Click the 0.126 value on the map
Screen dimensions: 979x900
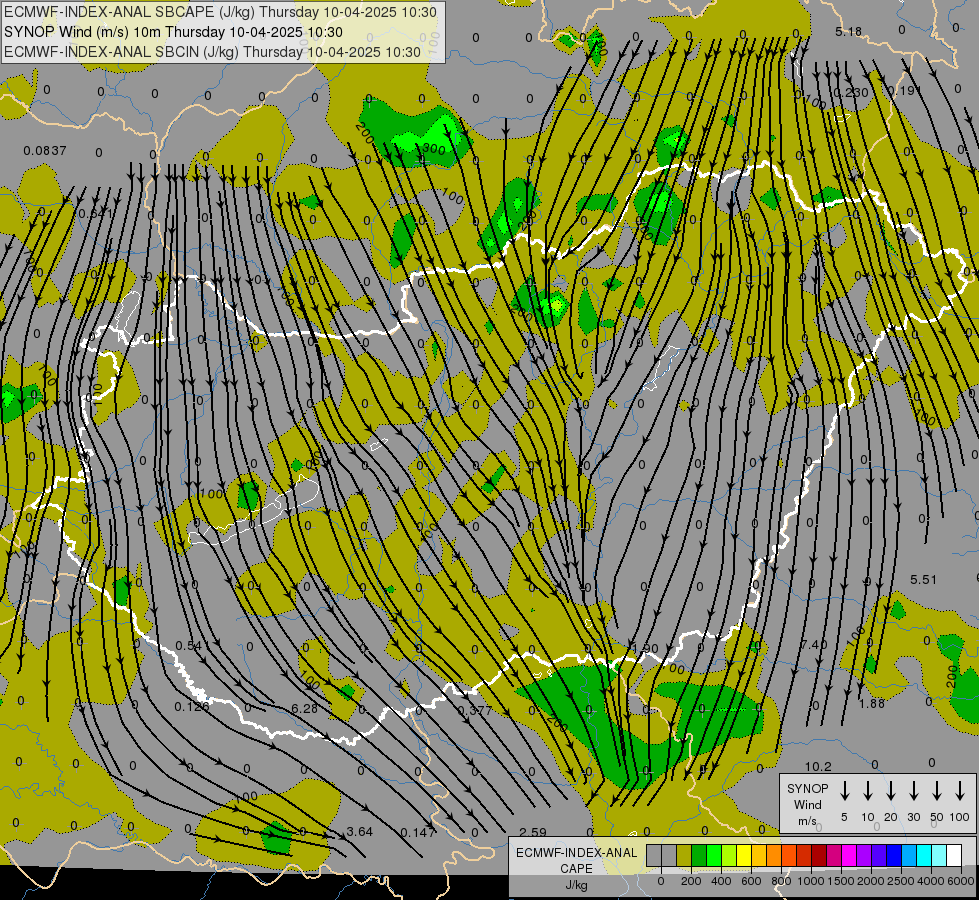pos(192,706)
